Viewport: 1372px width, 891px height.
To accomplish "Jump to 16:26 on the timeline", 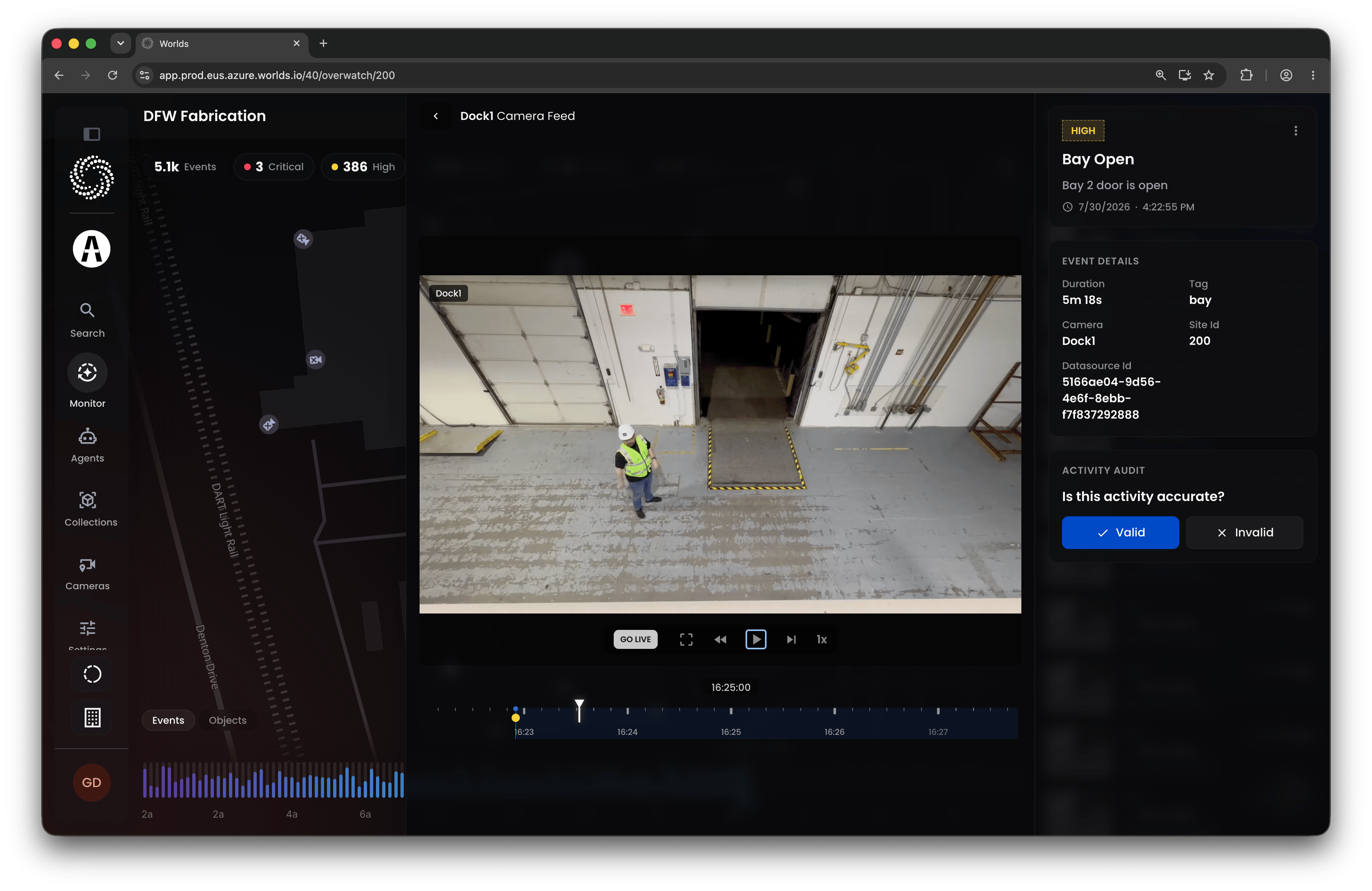I will point(834,732).
